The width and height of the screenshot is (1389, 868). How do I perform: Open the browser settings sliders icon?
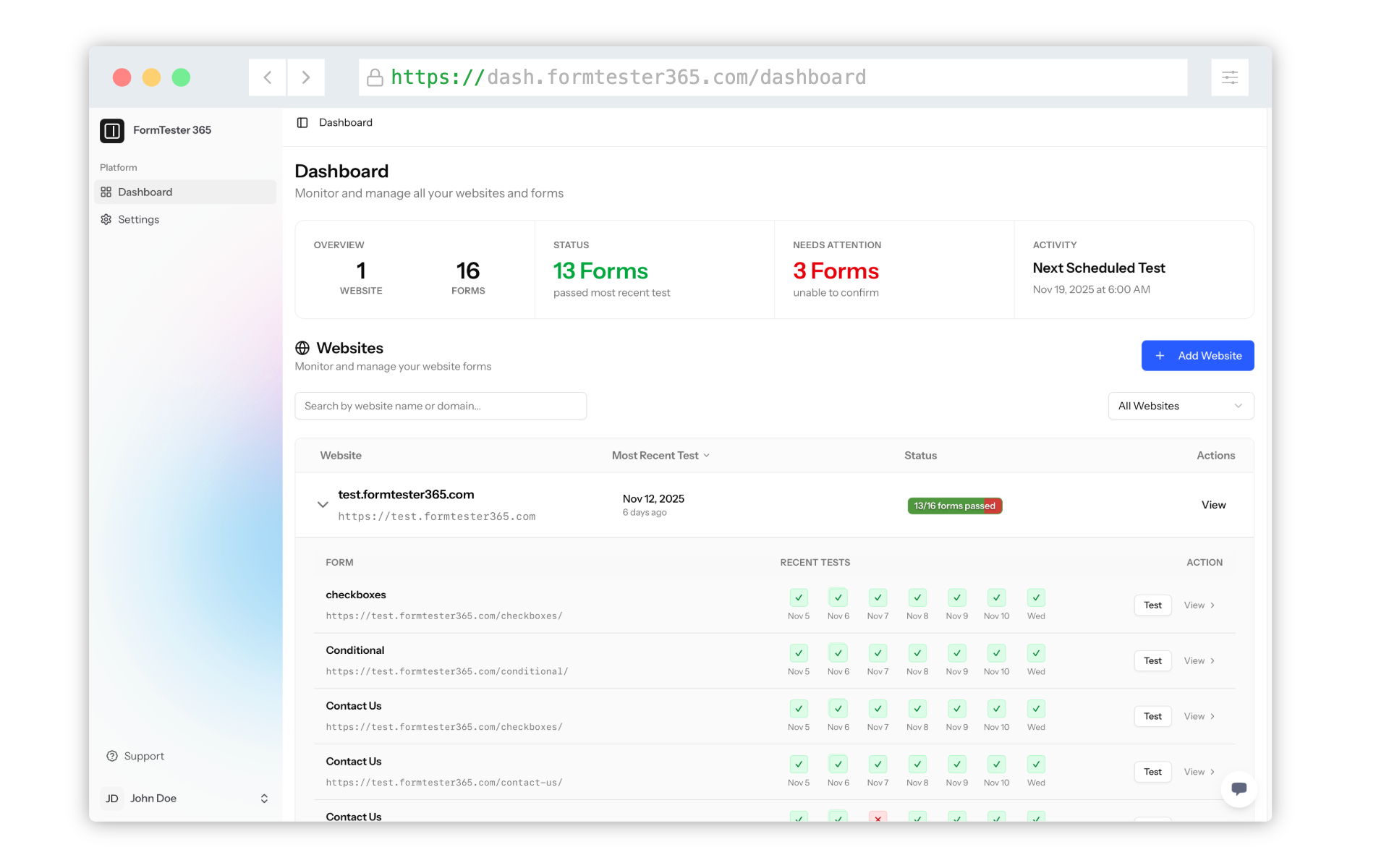click(1230, 77)
